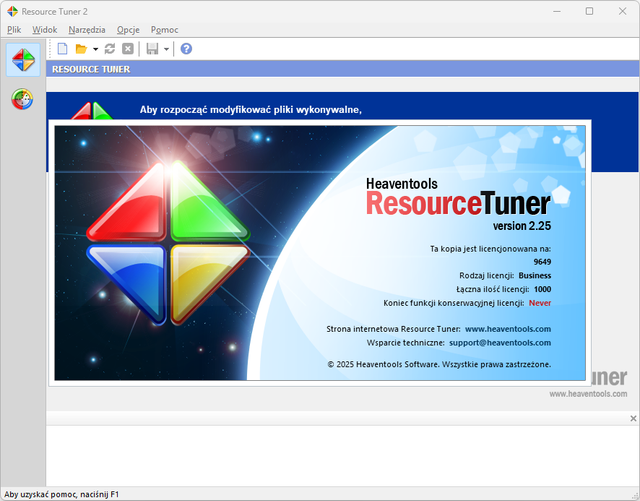This screenshot has height=501, width=640.
Task: Click the app icon in the title bar
Action: tap(12, 11)
